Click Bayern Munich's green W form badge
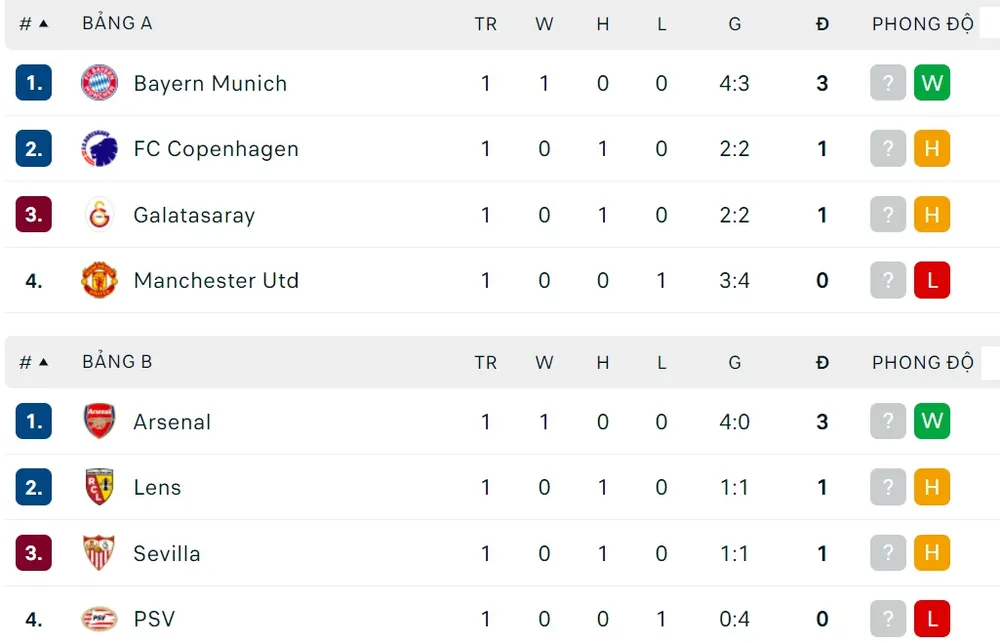 931,83
